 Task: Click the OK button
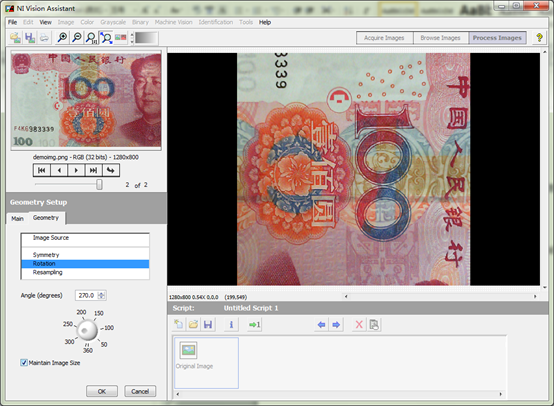(x=102, y=391)
